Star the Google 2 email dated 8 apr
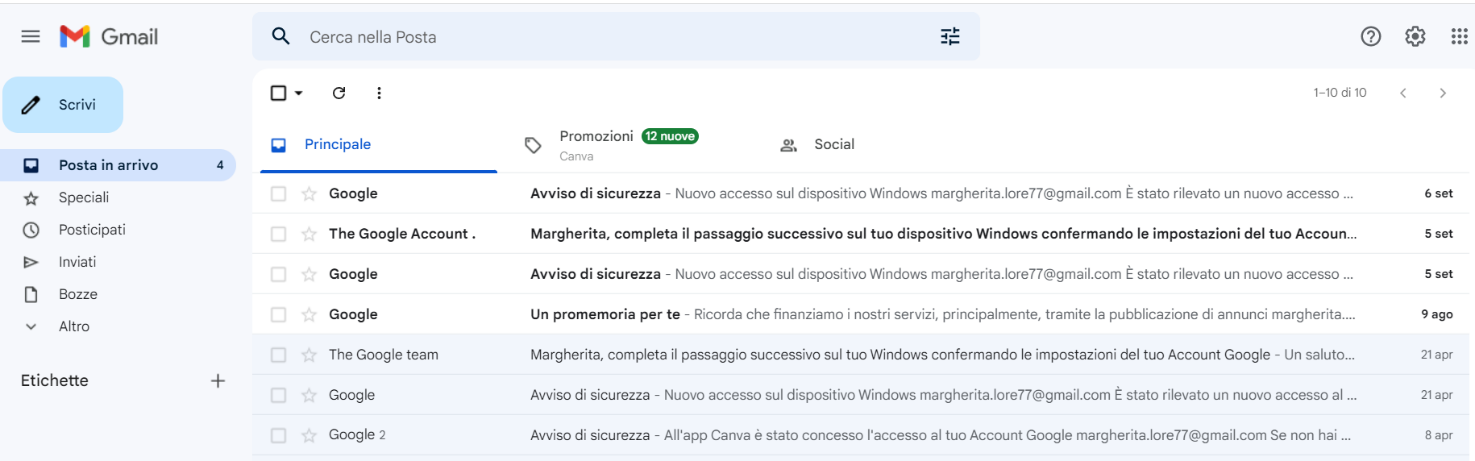Screen dimensions: 1475x461 [309, 435]
